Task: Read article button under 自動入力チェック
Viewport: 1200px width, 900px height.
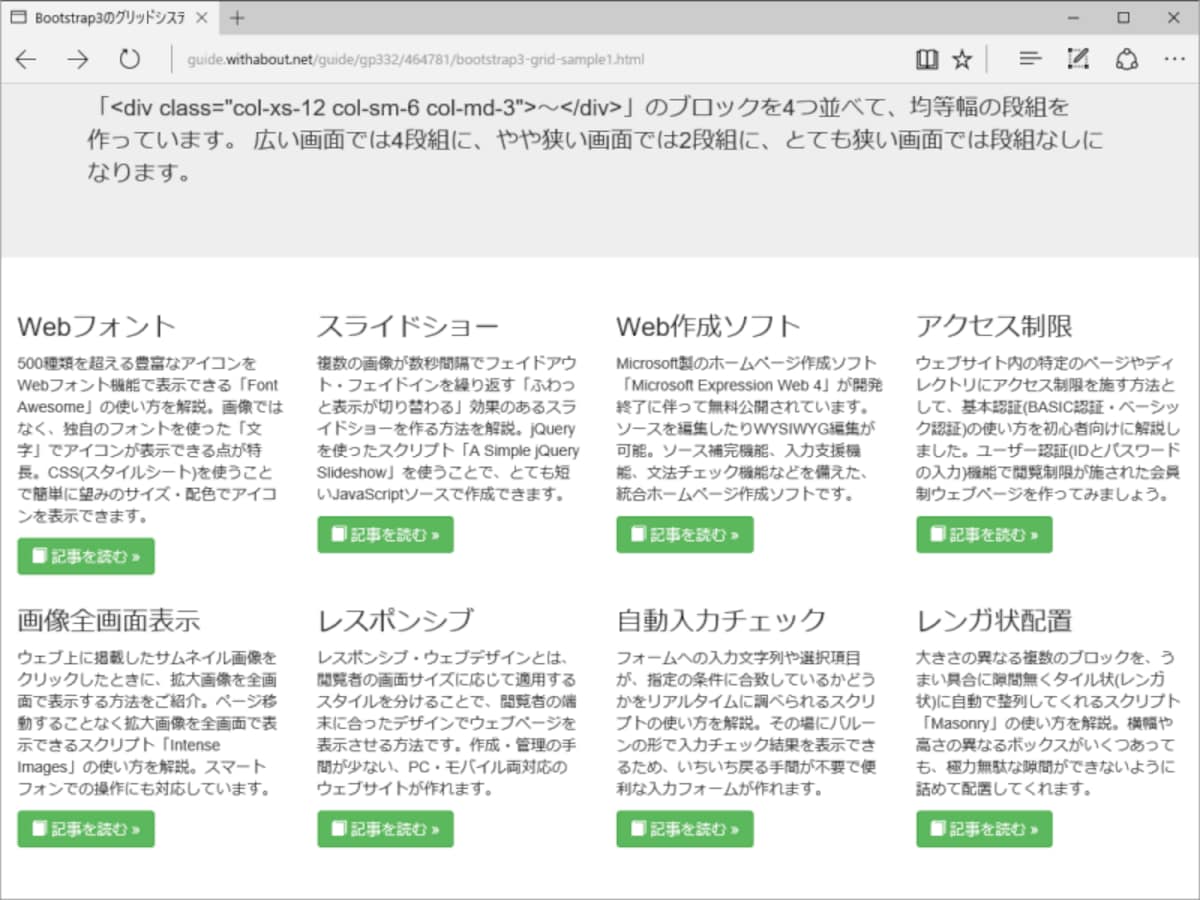Action: coord(685,829)
